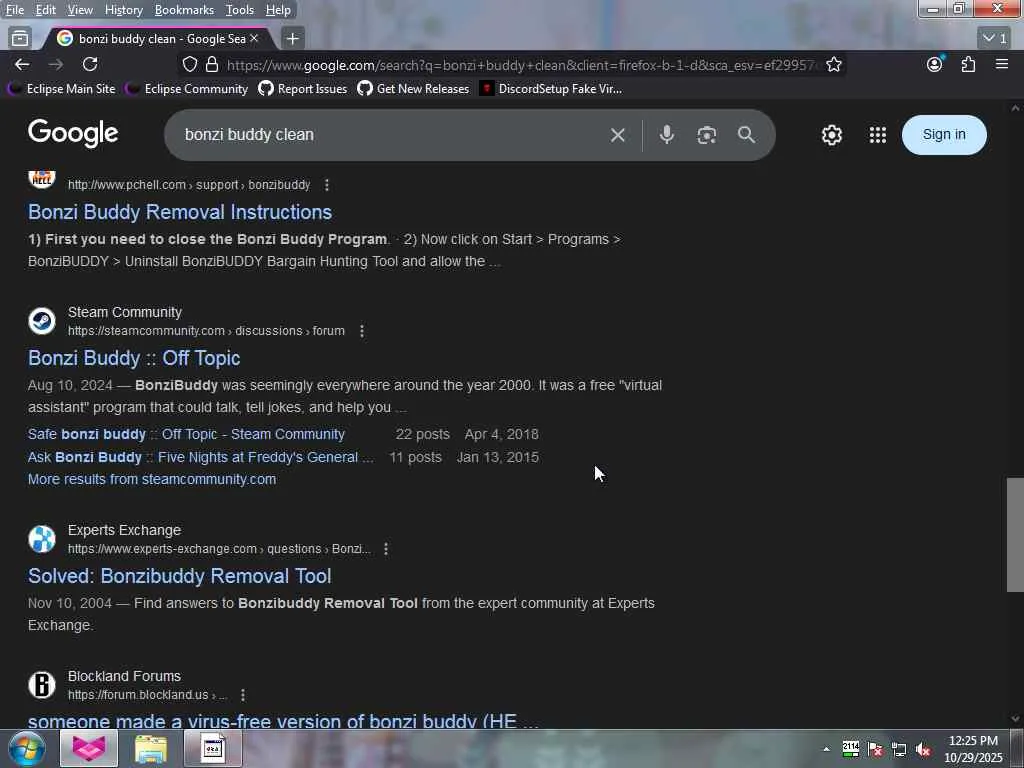Open the Help menu
The height and width of the screenshot is (768, 1024).
pos(278,10)
